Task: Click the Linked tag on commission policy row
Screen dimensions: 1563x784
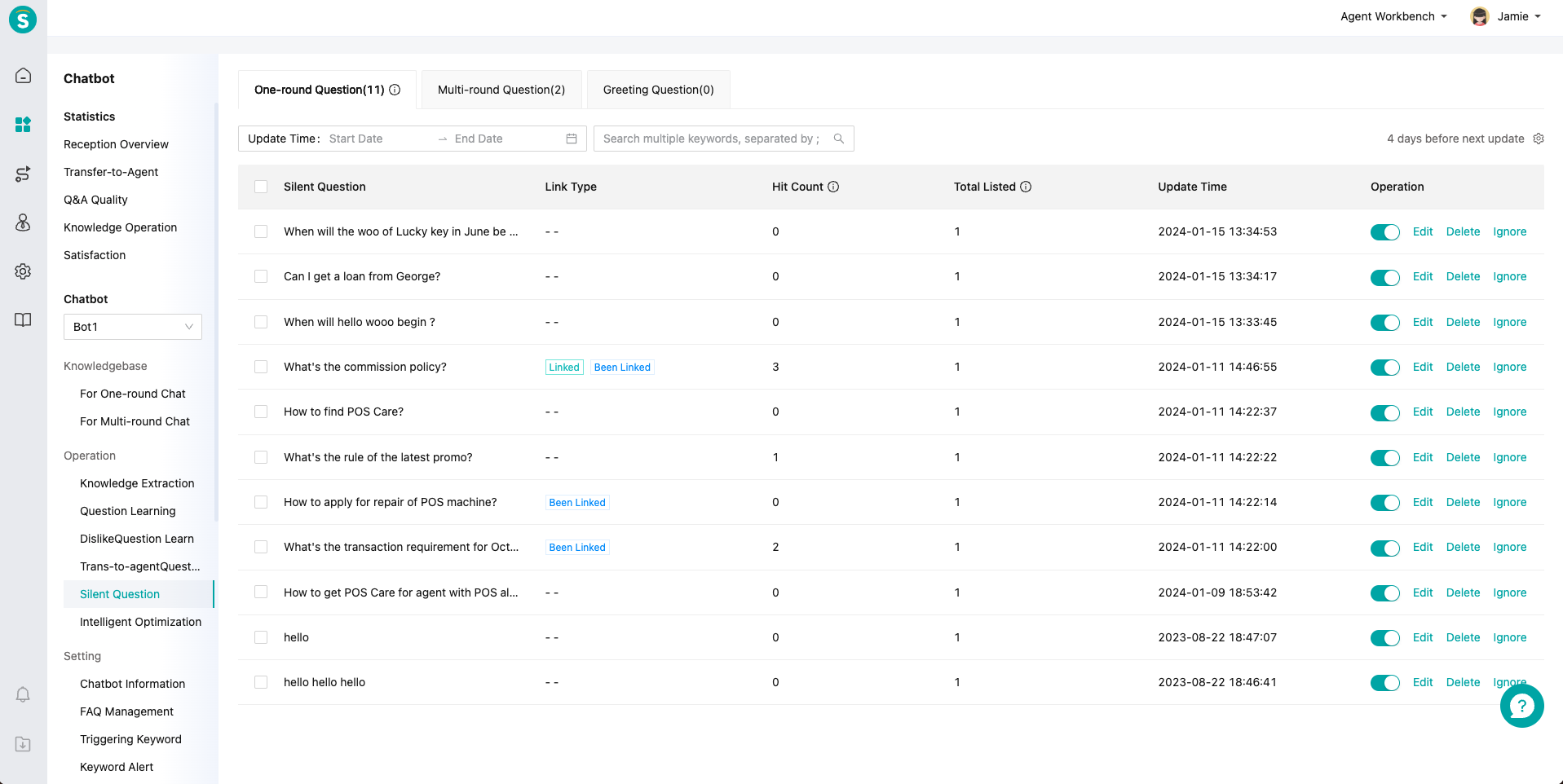Action: pos(564,368)
